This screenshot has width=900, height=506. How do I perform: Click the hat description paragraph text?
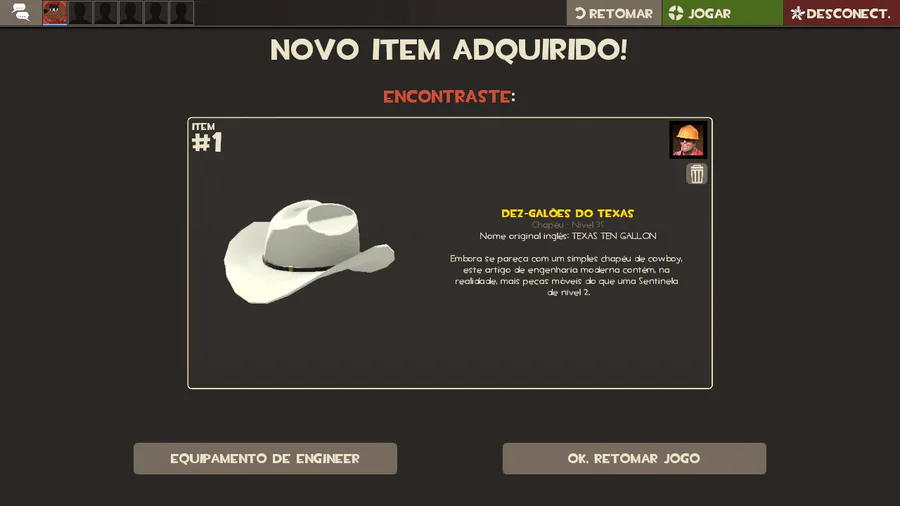pyautogui.click(x=567, y=275)
